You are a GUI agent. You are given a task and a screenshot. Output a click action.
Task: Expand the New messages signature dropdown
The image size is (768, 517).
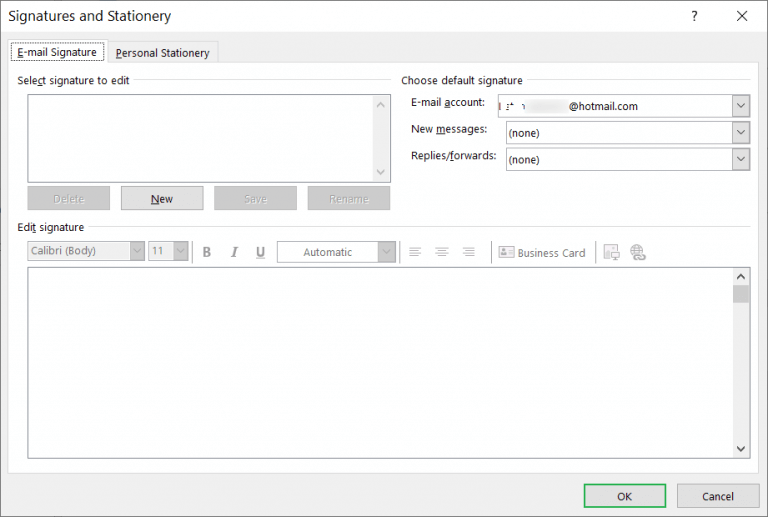pos(741,132)
